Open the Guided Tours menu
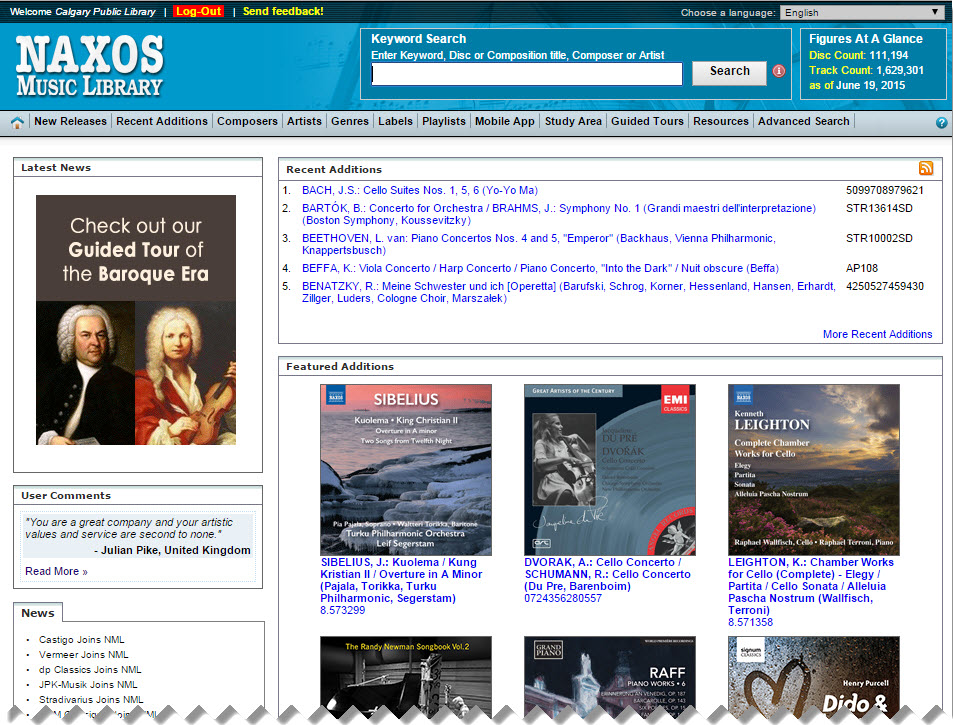The width and height of the screenshot is (953, 725). [647, 122]
